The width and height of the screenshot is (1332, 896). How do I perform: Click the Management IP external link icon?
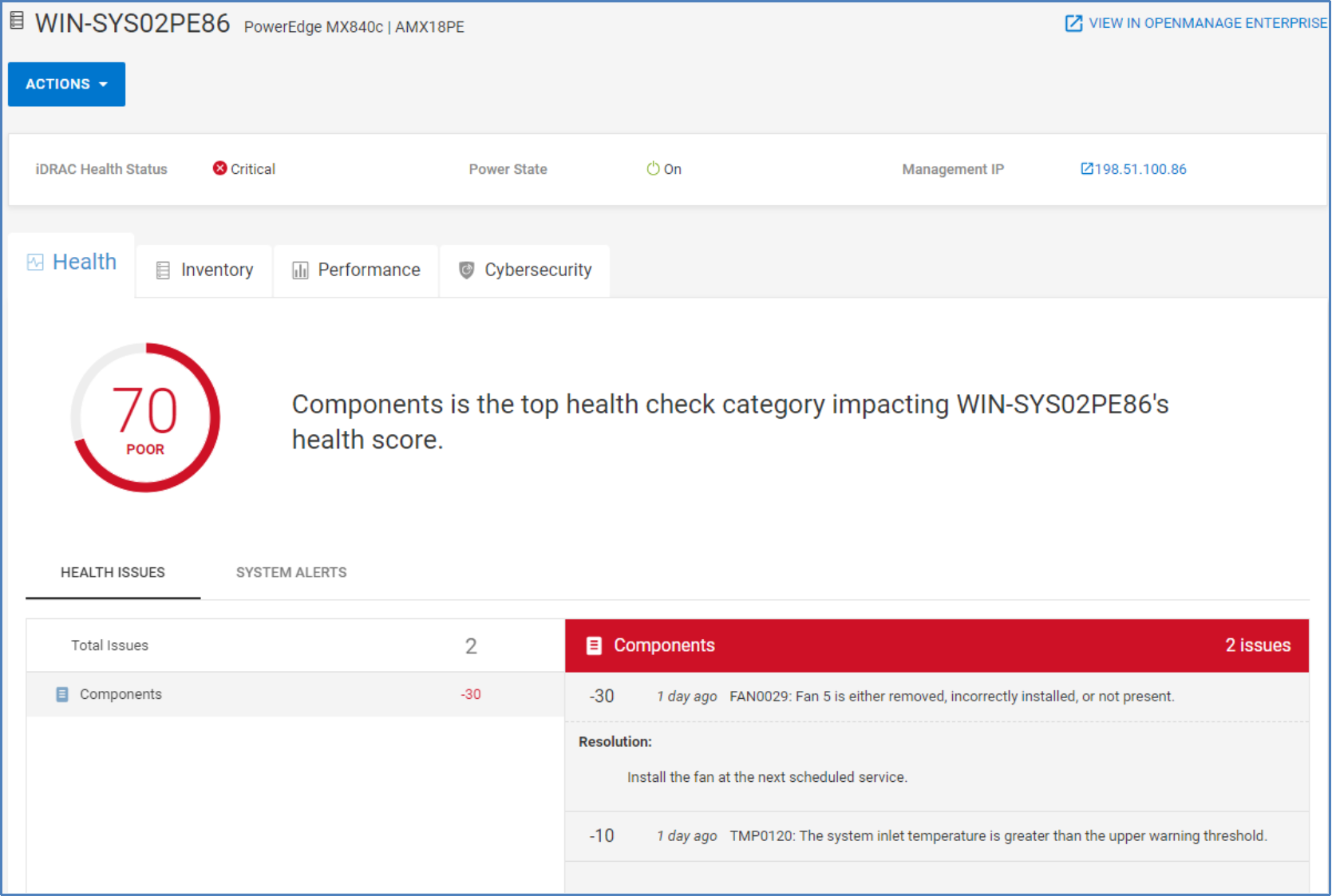[x=1086, y=168]
